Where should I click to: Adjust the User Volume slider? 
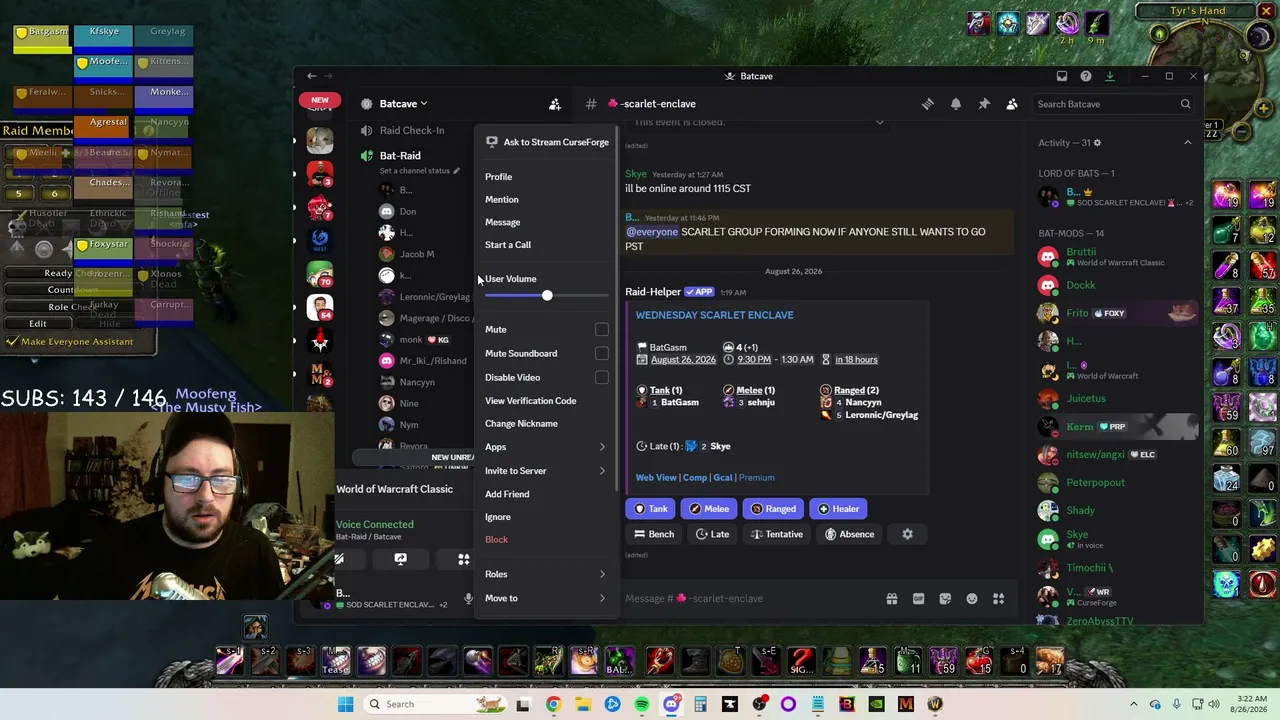coord(547,296)
